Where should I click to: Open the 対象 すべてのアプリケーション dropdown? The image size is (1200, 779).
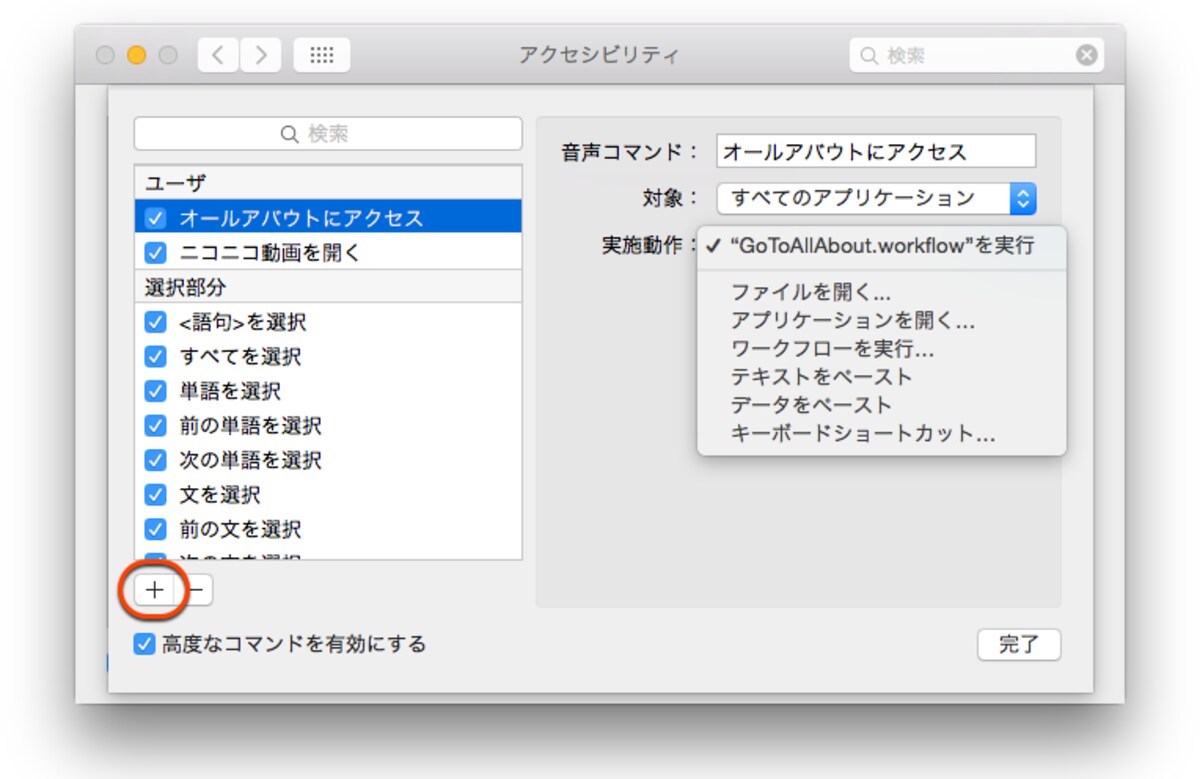[876, 198]
